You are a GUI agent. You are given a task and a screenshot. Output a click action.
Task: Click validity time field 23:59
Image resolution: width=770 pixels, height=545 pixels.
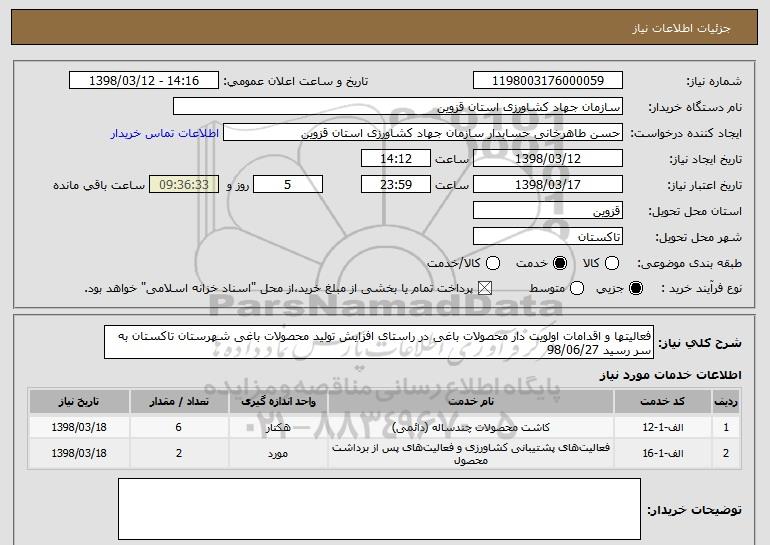click(x=396, y=185)
